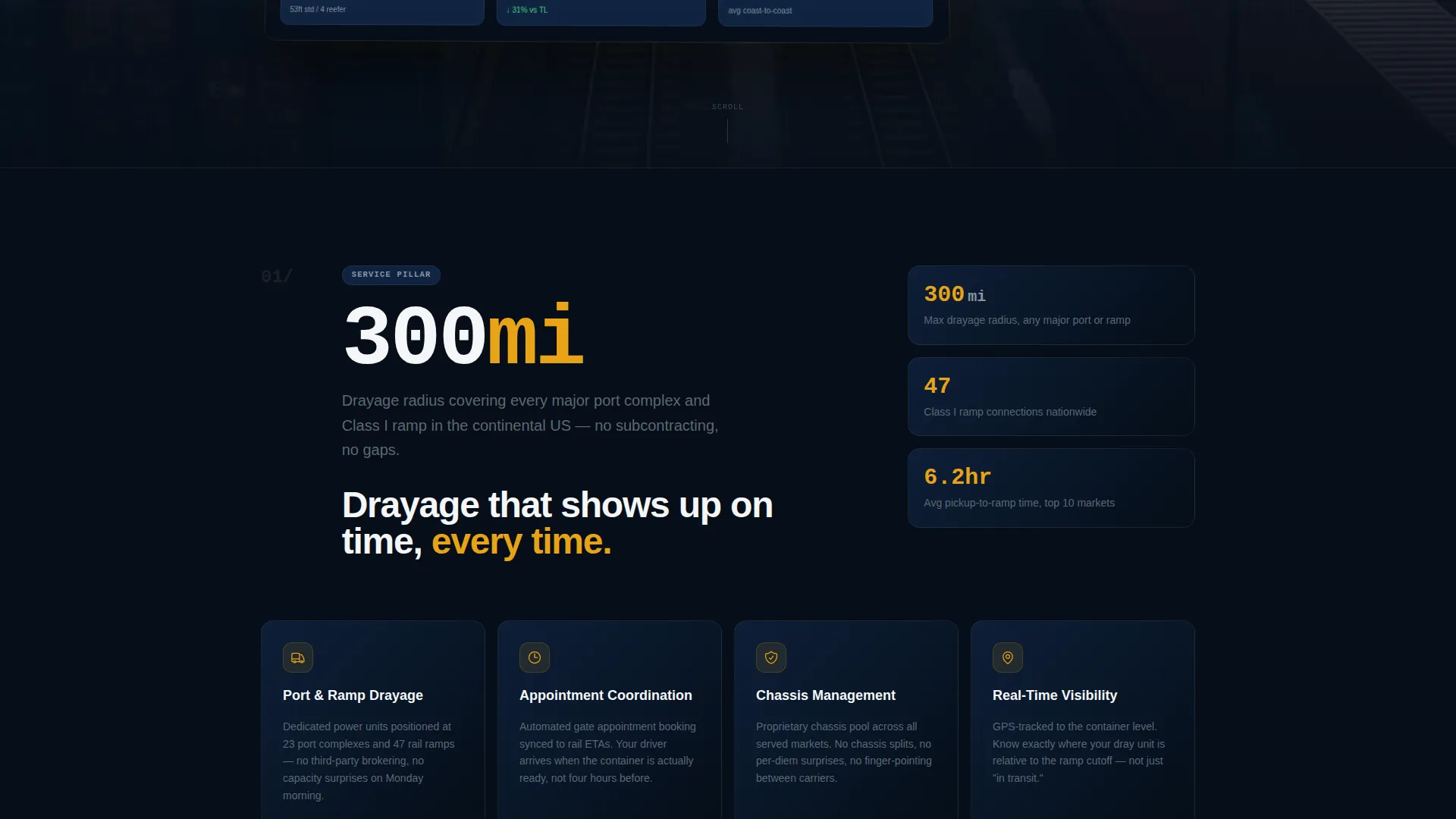Click the 'avg coast-to-coast' text
The width and height of the screenshot is (1456, 819).
click(x=760, y=11)
